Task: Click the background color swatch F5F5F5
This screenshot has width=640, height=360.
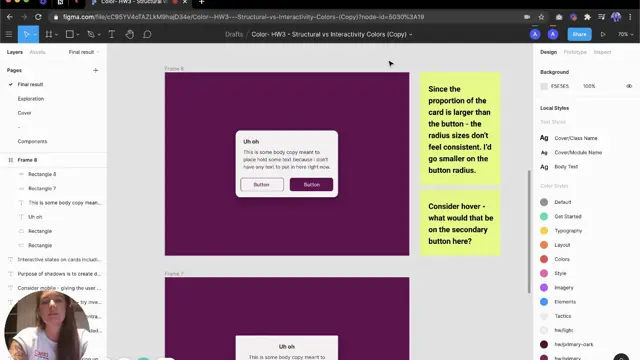Action: pos(544,86)
